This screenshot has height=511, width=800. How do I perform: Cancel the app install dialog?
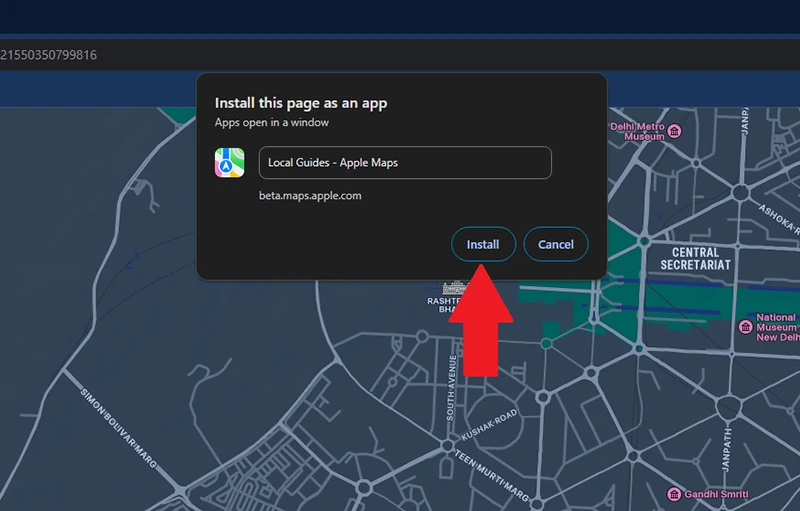(556, 244)
